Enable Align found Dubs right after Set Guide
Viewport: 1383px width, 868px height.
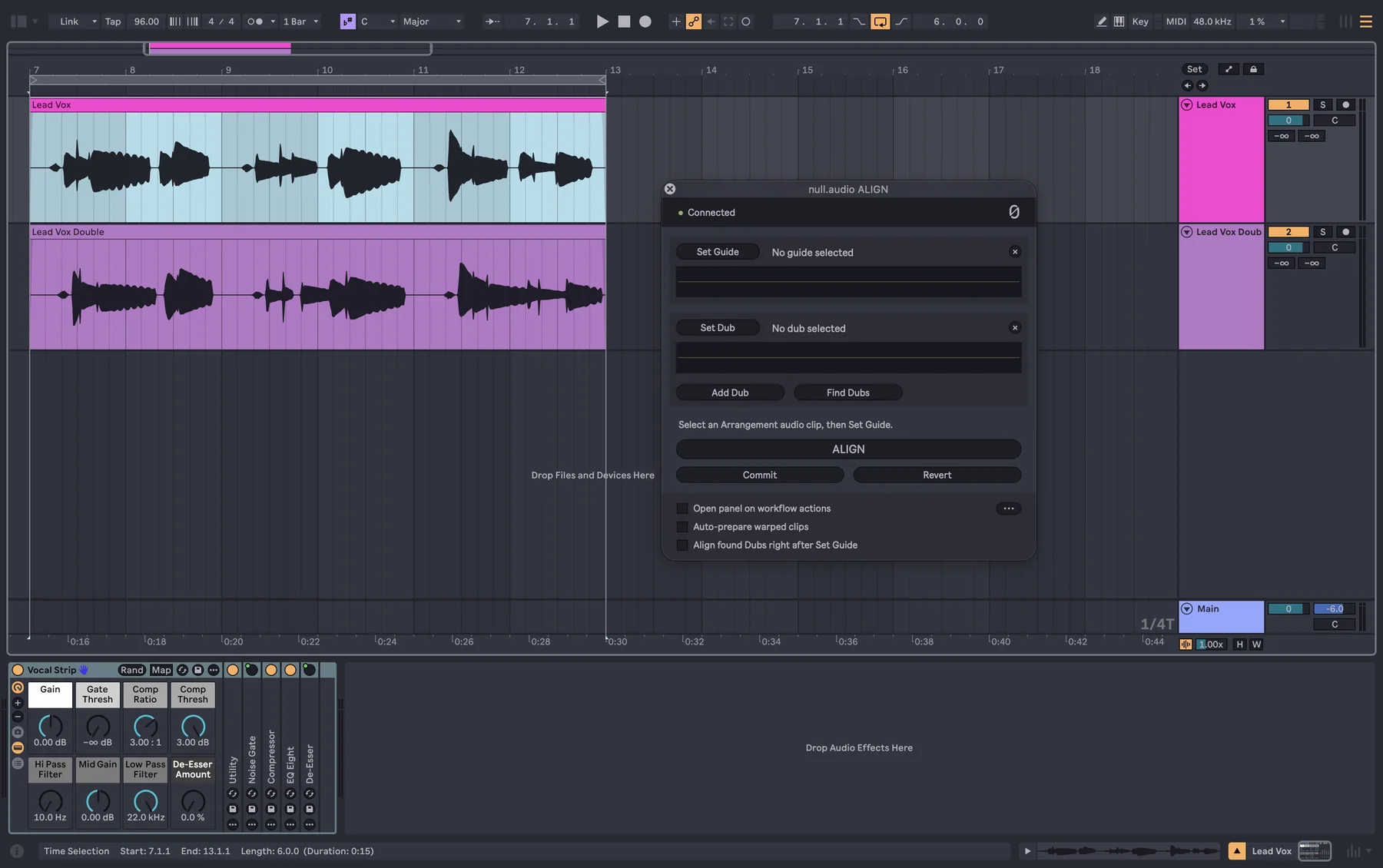click(x=682, y=545)
